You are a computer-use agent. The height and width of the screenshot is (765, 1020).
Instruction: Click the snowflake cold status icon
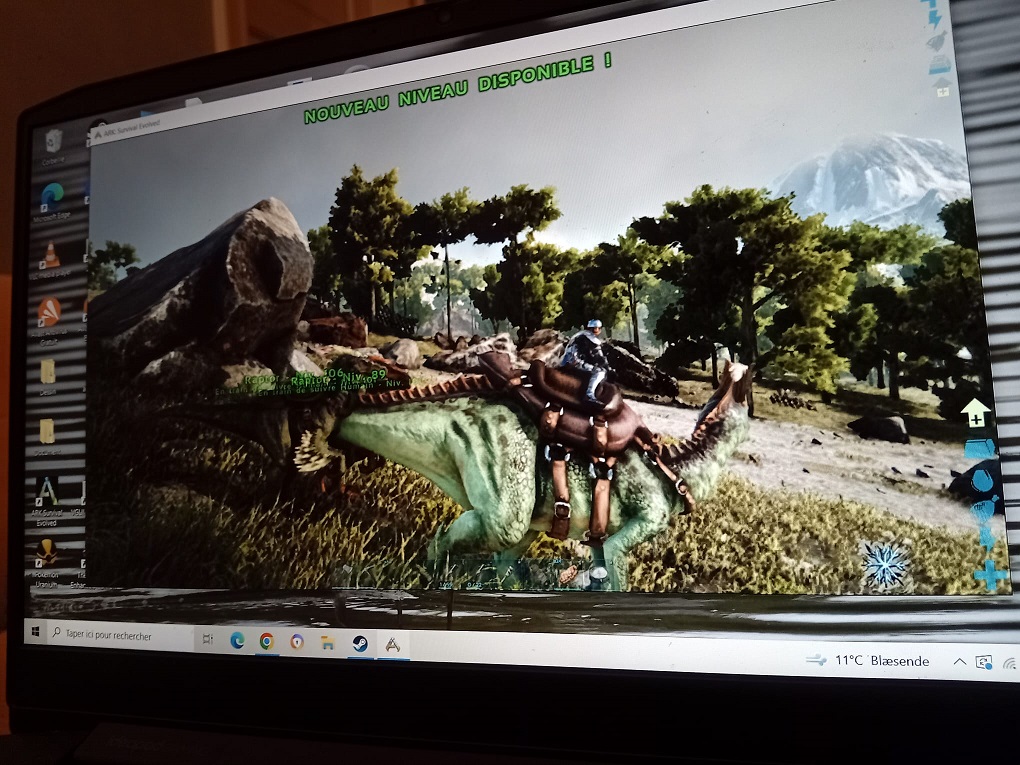point(885,565)
